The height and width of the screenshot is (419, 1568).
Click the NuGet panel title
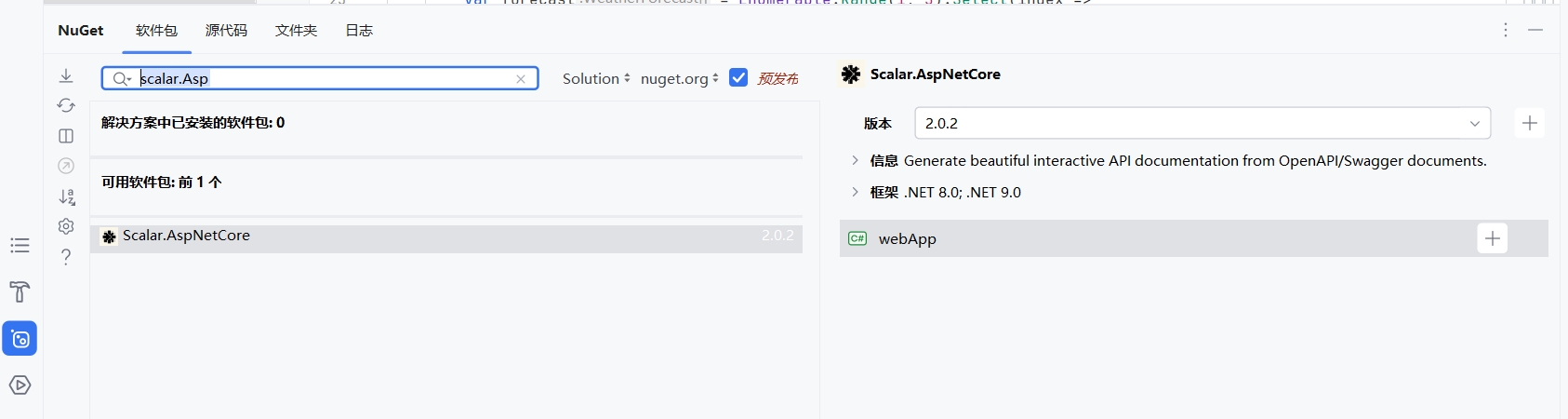81,31
